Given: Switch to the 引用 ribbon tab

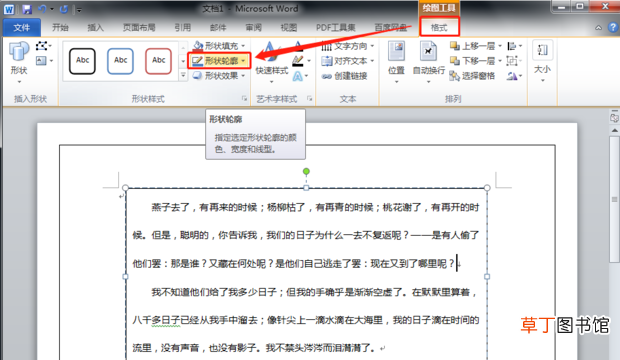Looking at the screenshot, I should 182,27.
